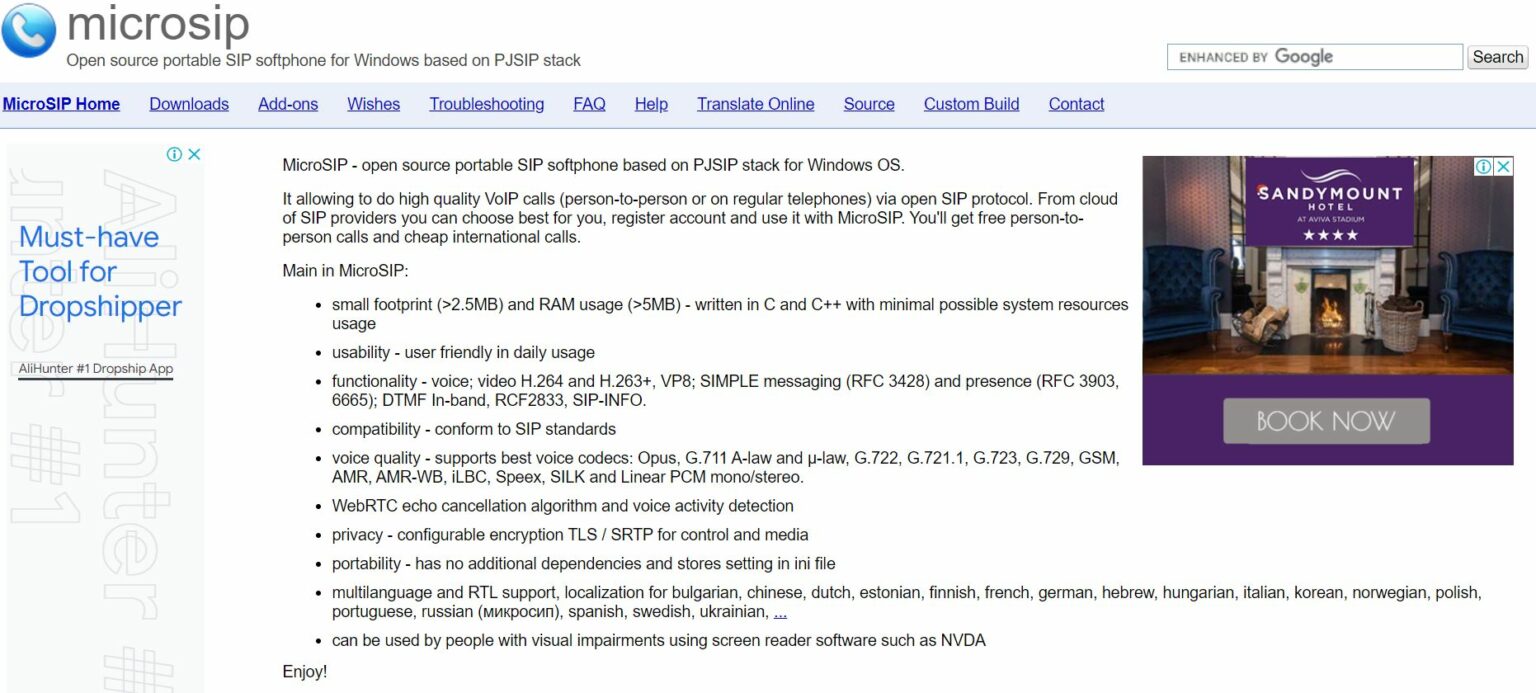Close the AliHunter ad with its X icon

click(195, 154)
